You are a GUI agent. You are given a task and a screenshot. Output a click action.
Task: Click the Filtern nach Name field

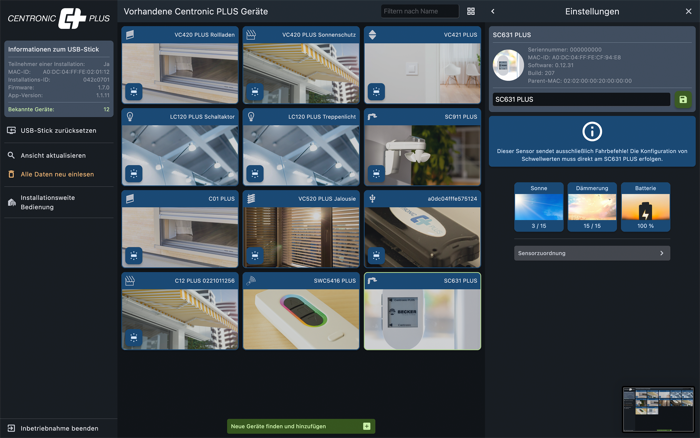tap(420, 11)
